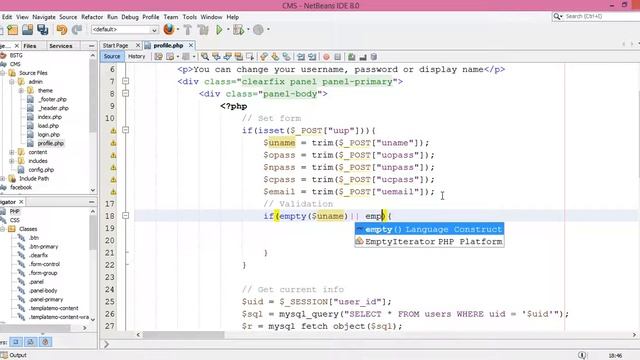Click the Previous Bookmark icon in editor toolbar
Image resolution: width=640 pixels, height=360 pixels.
pyautogui.click(x=264, y=57)
